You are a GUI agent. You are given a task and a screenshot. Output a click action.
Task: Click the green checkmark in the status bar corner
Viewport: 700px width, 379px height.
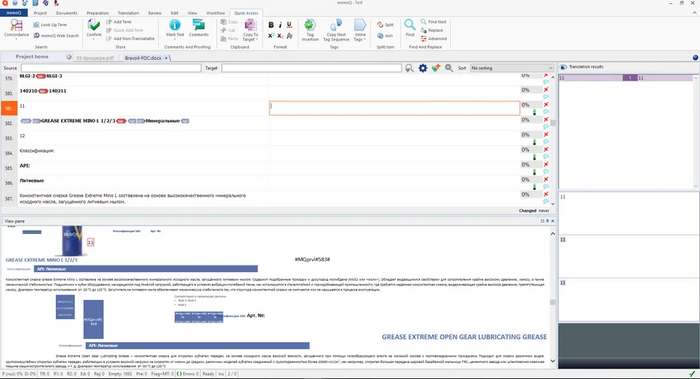click(x=692, y=374)
